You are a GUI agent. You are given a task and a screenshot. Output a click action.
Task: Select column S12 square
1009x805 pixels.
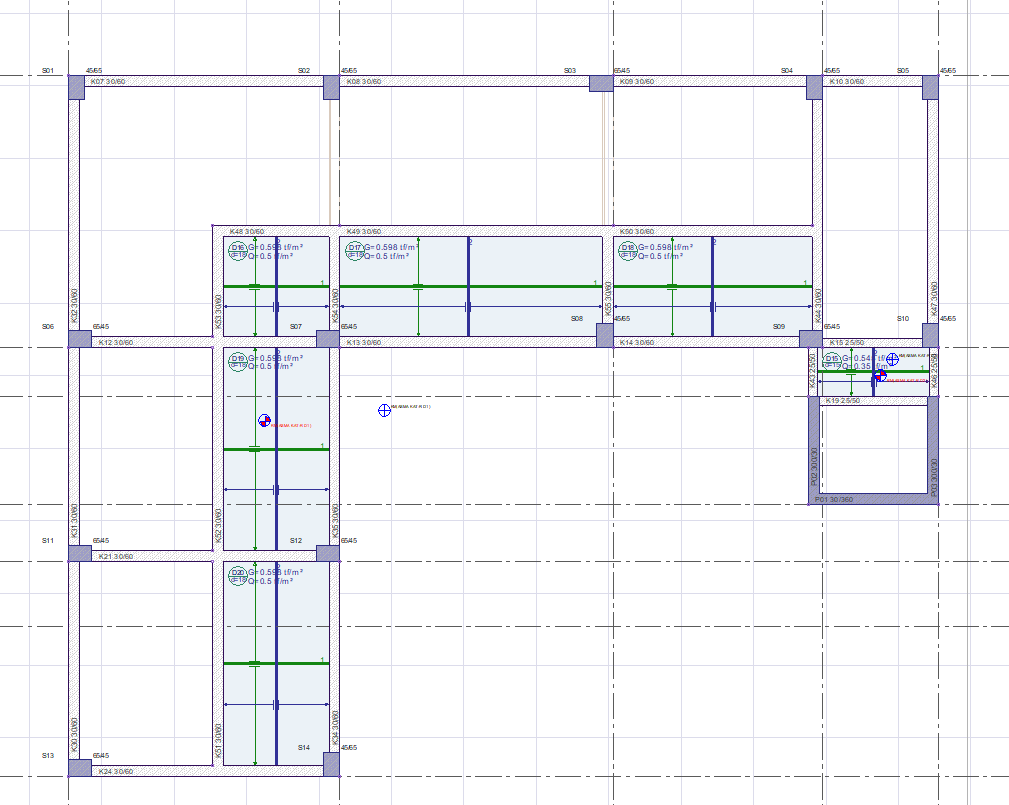327,553
